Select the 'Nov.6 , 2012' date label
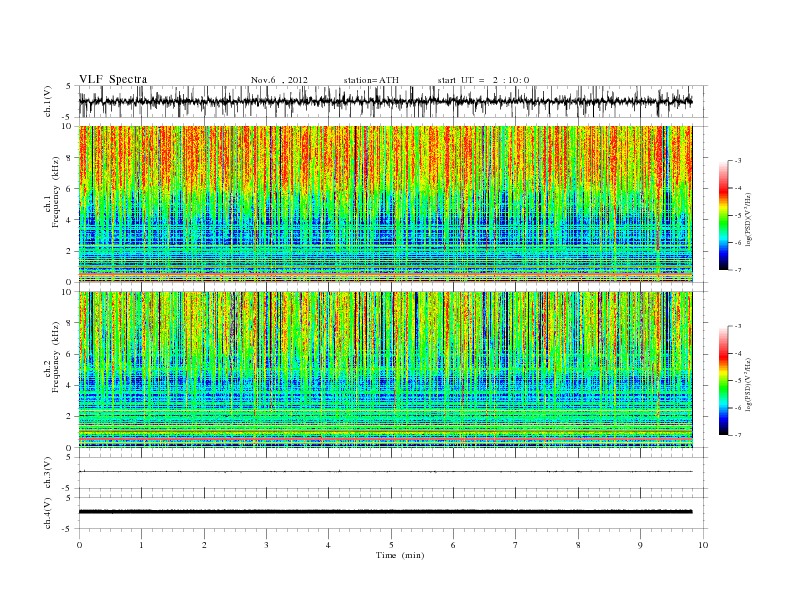 point(279,80)
